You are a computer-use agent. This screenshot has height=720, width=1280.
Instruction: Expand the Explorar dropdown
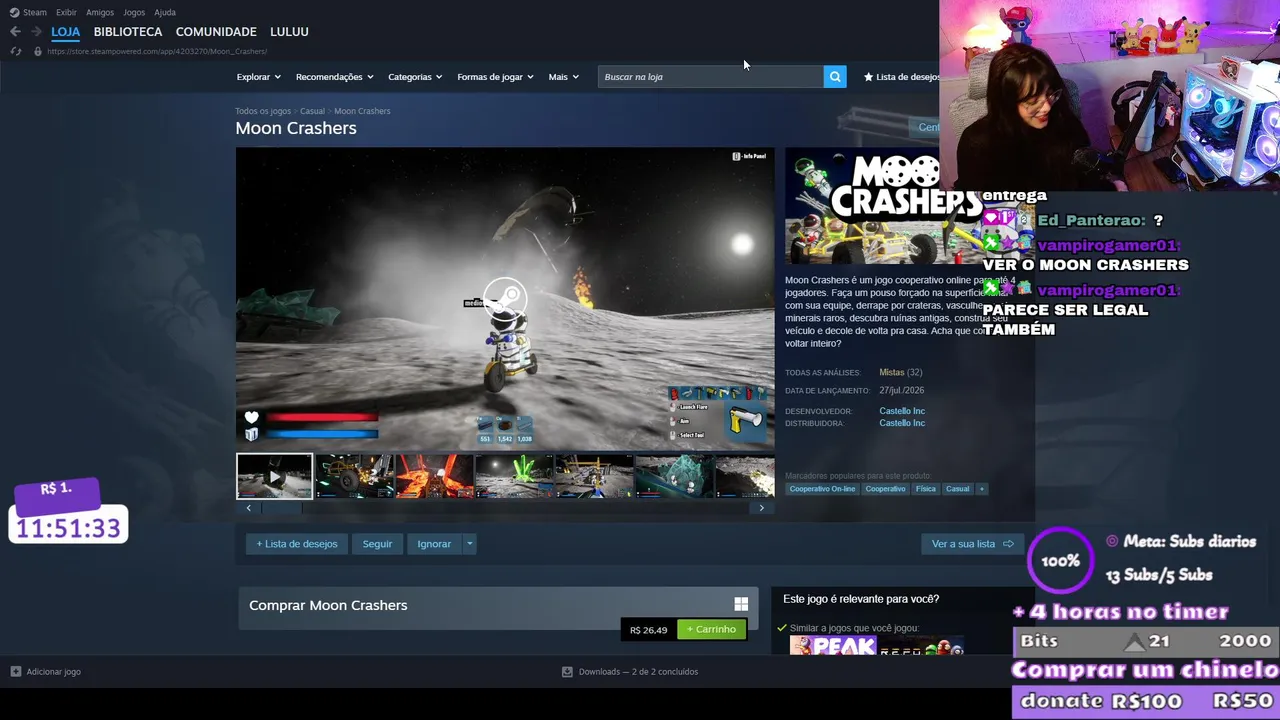tap(258, 77)
